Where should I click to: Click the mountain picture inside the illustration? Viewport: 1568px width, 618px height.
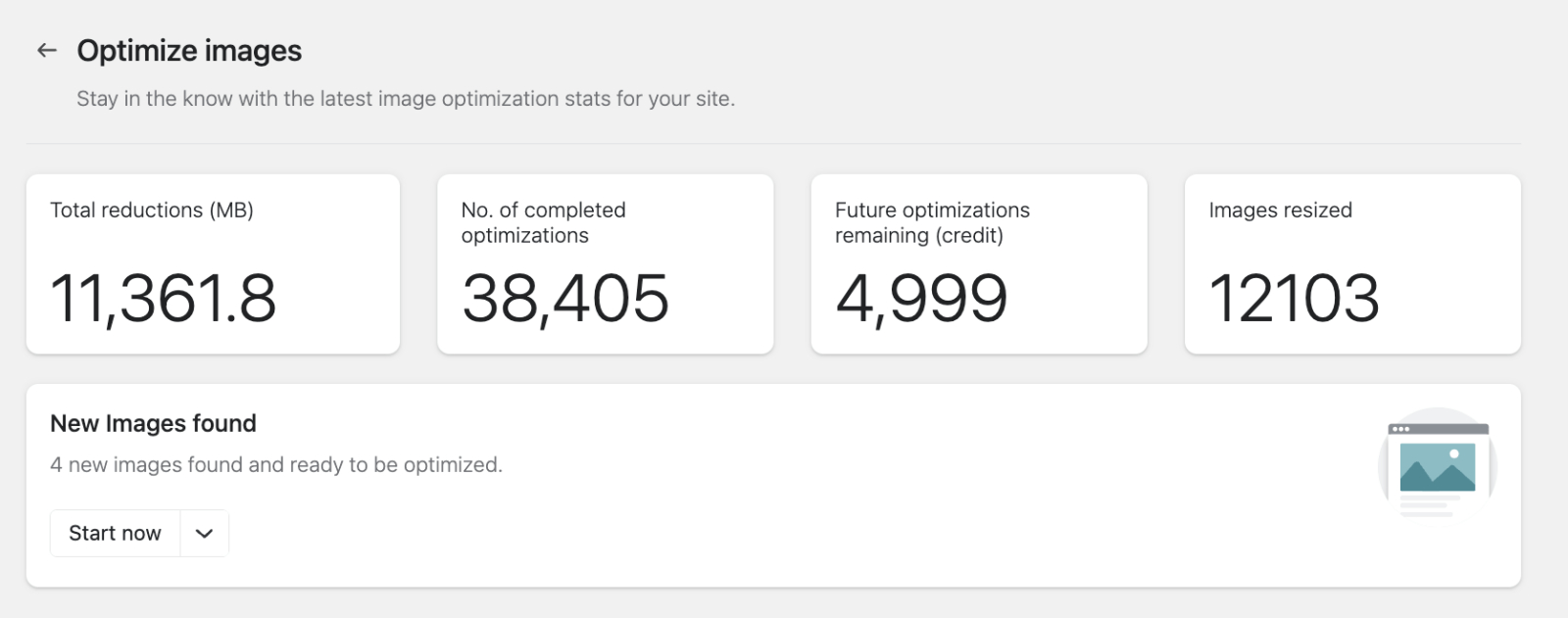1437,467
